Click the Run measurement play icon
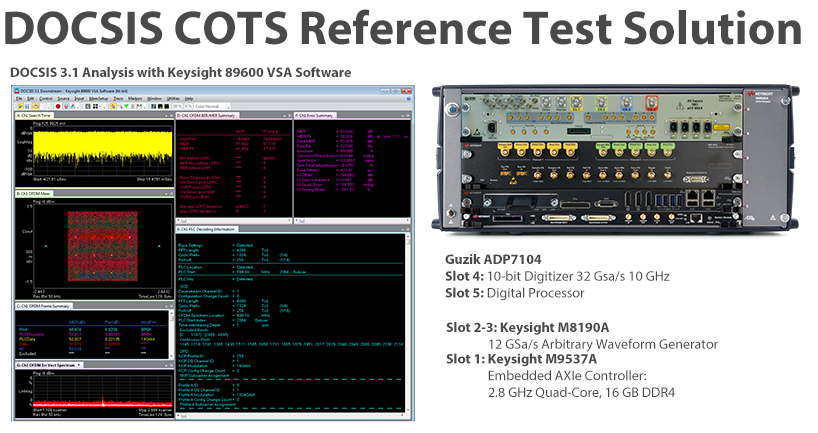Screen dimensions: 818x433 coord(20,106)
